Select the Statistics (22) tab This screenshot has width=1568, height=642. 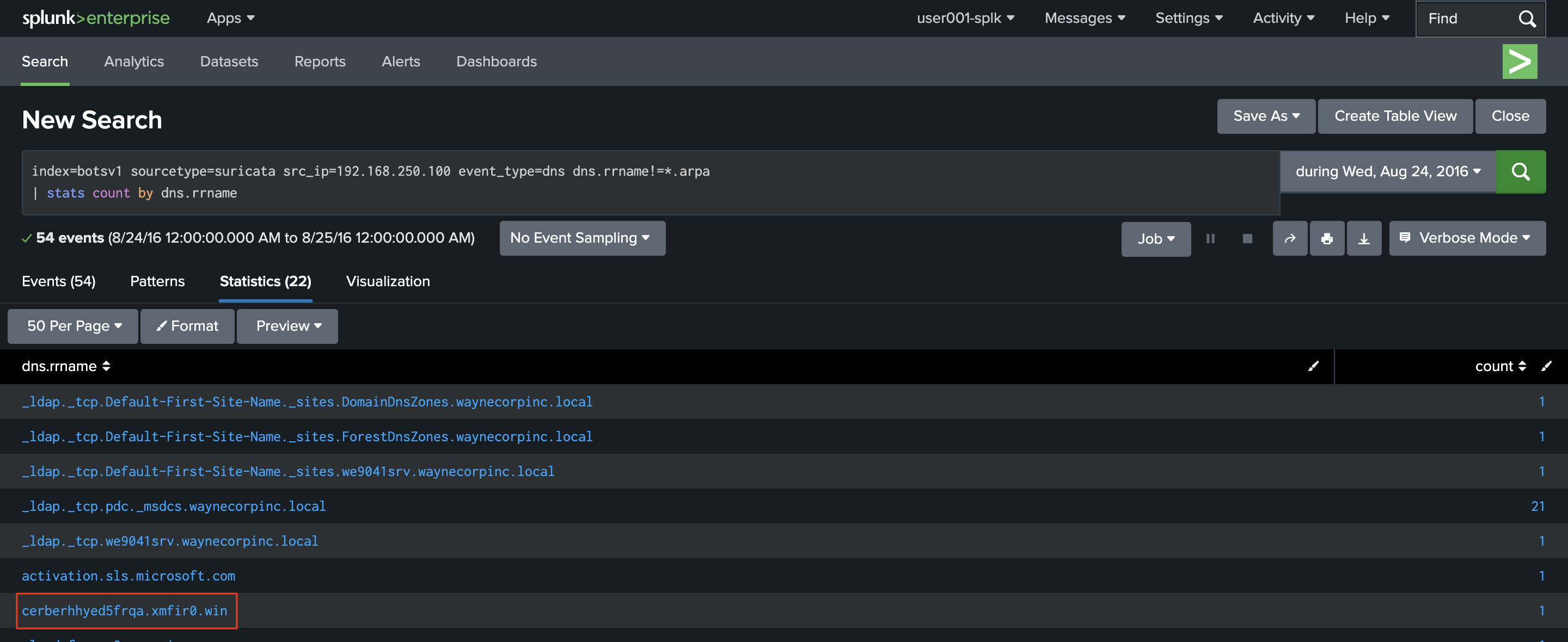pos(265,281)
